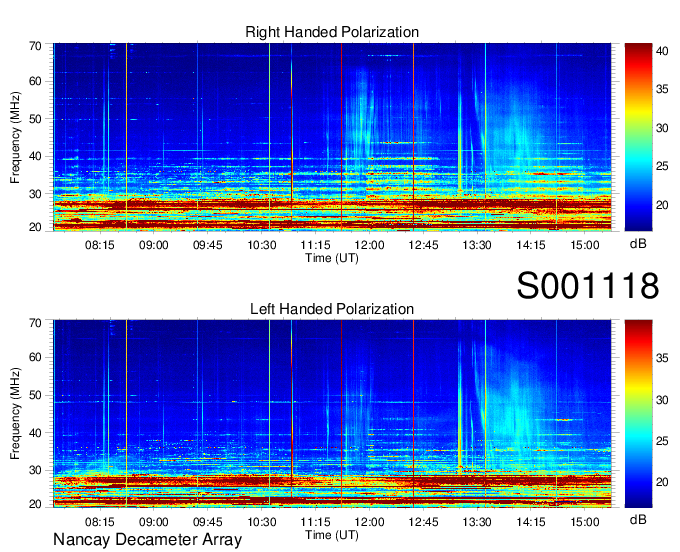Click the 20 value on Left Handed color bar
The width and height of the screenshot is (680, 552).
point(662,482)
